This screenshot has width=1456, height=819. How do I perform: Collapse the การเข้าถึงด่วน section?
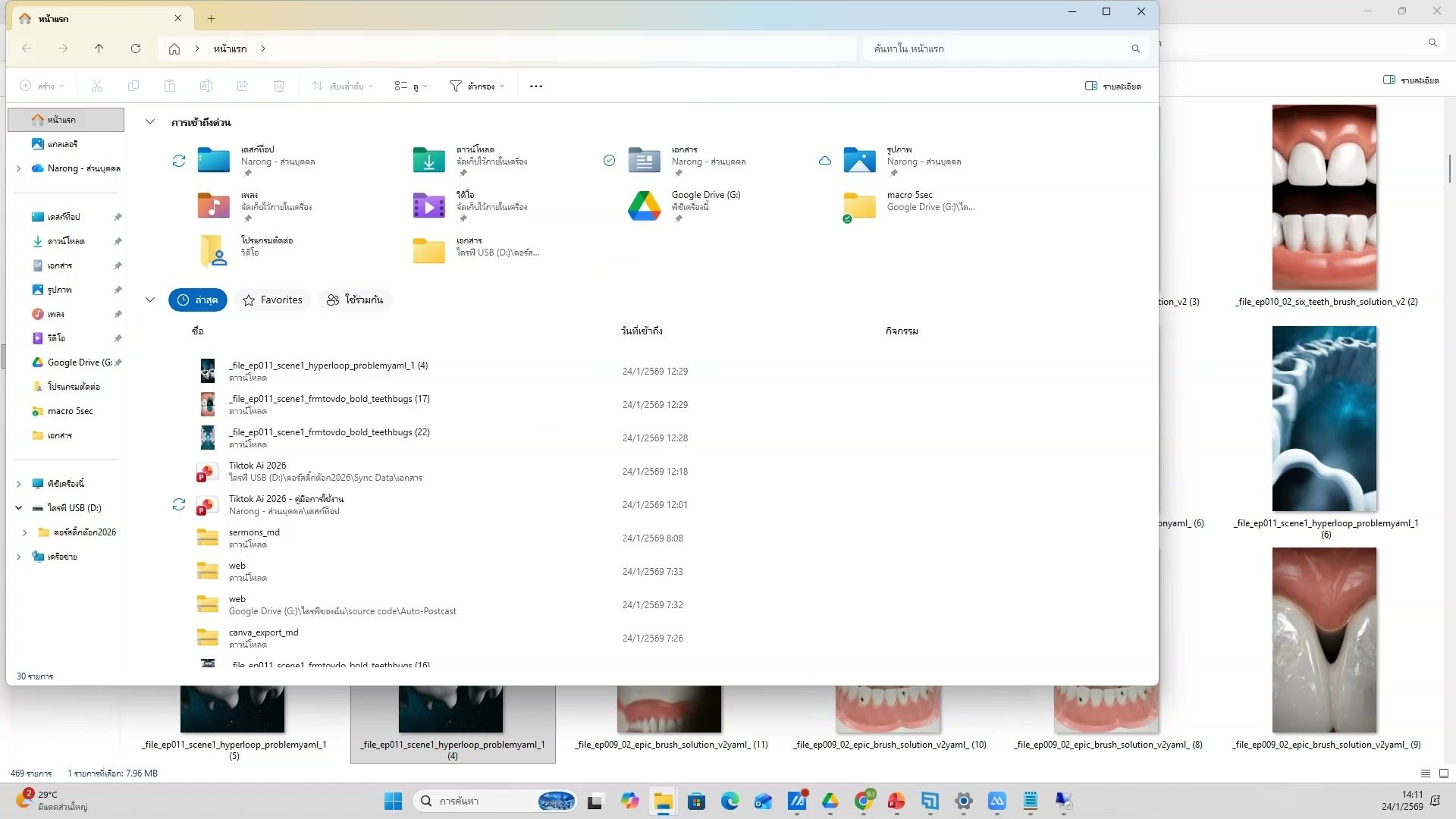(150, 122)
